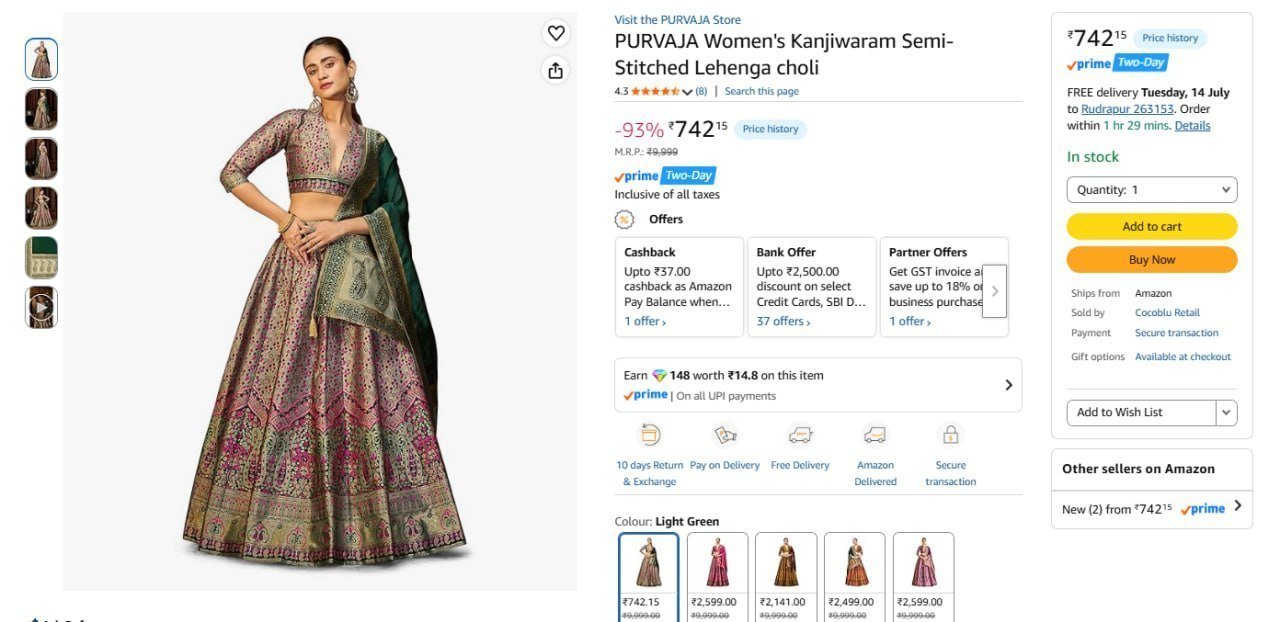
Task: Play the product video thumbnail
Action: point(41,307)
